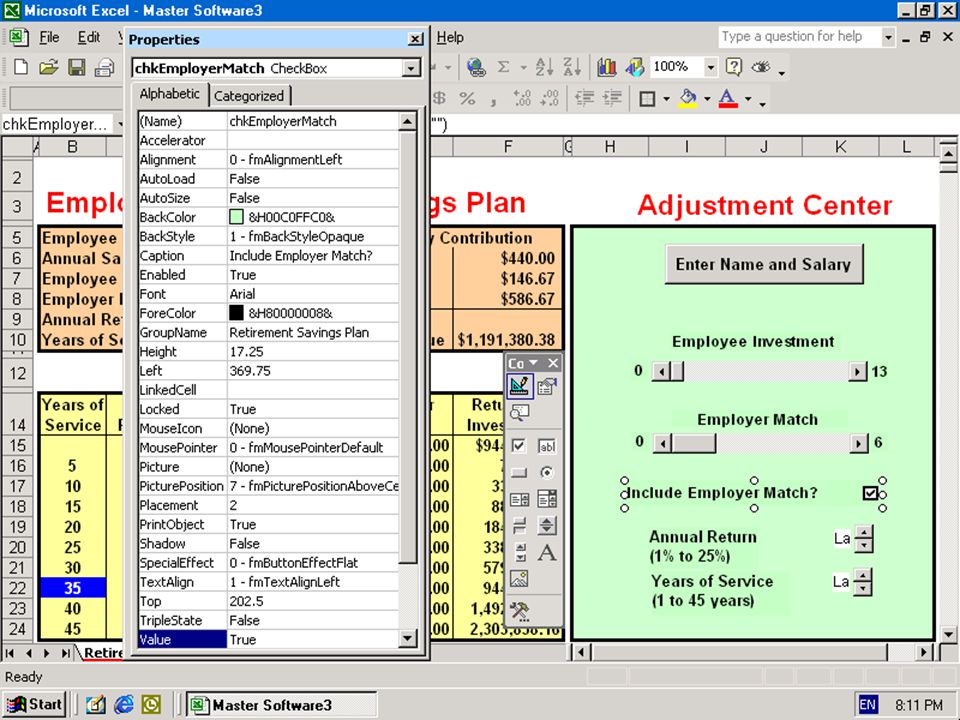Click the Properties icon in Control Toolbox
Image resolution: width=960 pixels, height=720 pixels.
pyautogui.click(x=547, y=386)
